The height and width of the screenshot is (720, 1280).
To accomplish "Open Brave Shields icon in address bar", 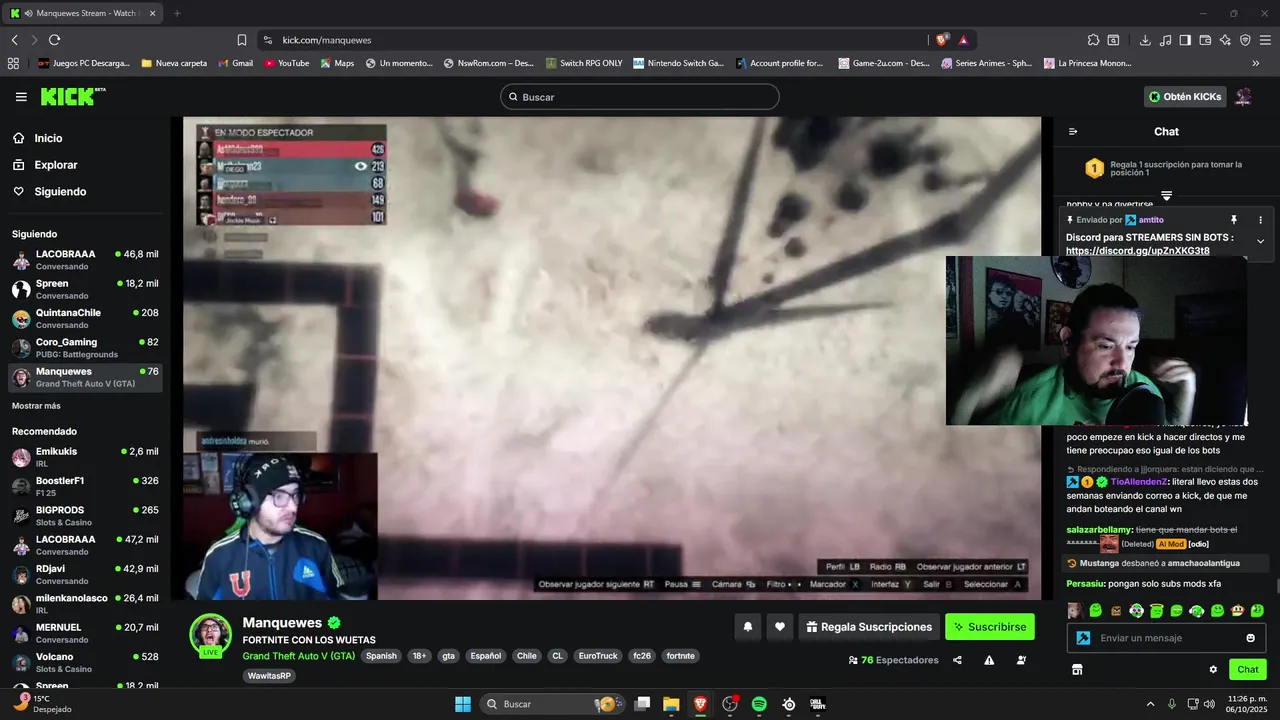I will click(x=942, y=40).
